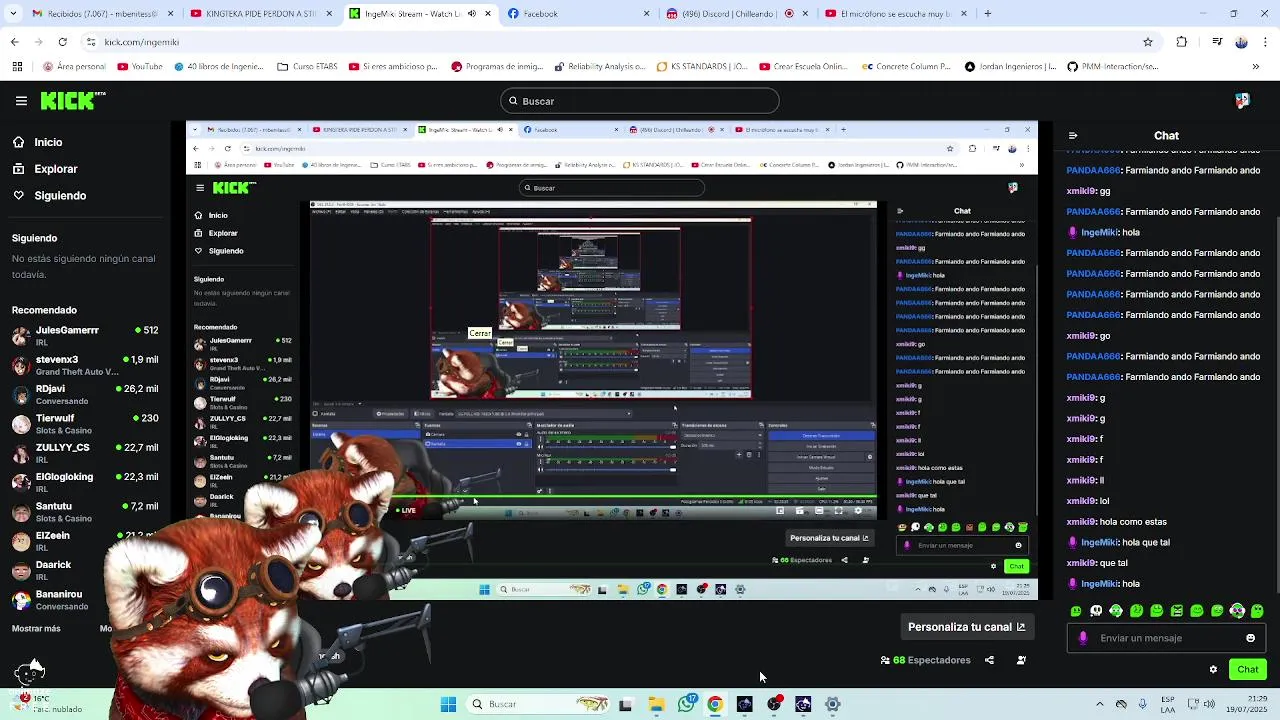The width and height of the screenshot is (1280, 720).
Task: Click the volume icon in system tray
Action: coord(1209,704)
